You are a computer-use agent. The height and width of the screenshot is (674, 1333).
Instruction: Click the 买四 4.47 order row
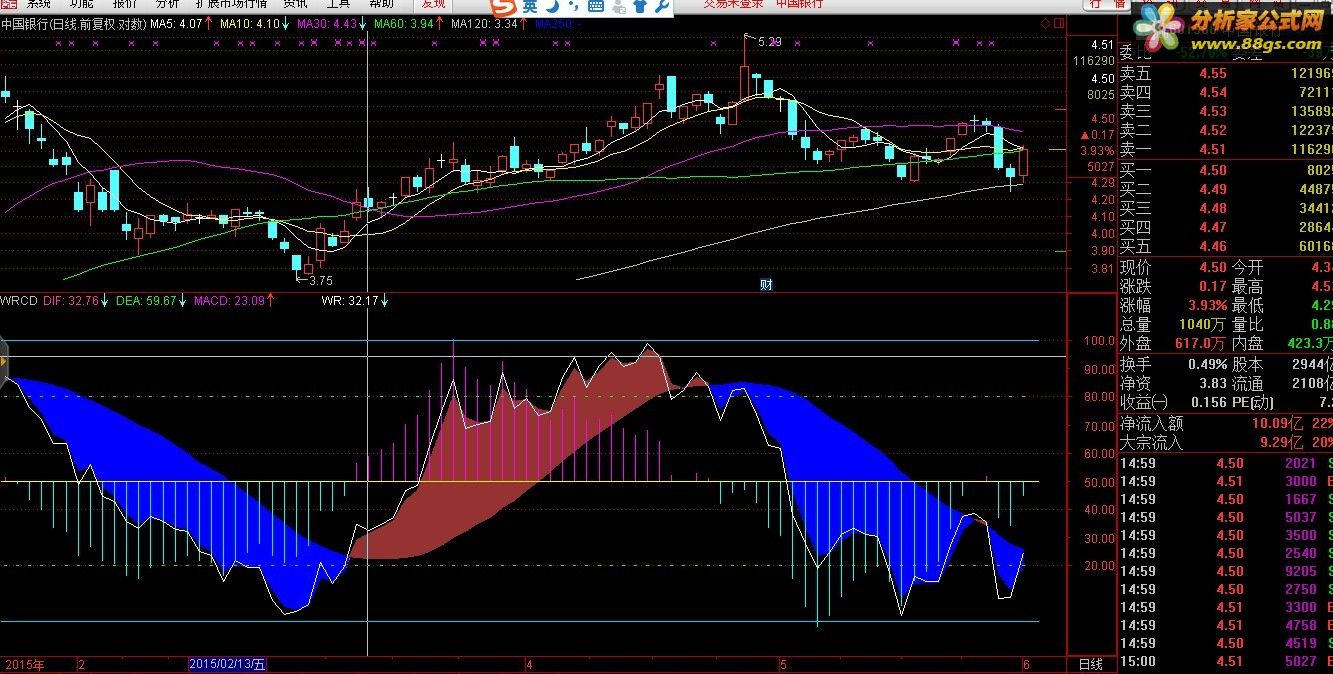coord(1225,227)
